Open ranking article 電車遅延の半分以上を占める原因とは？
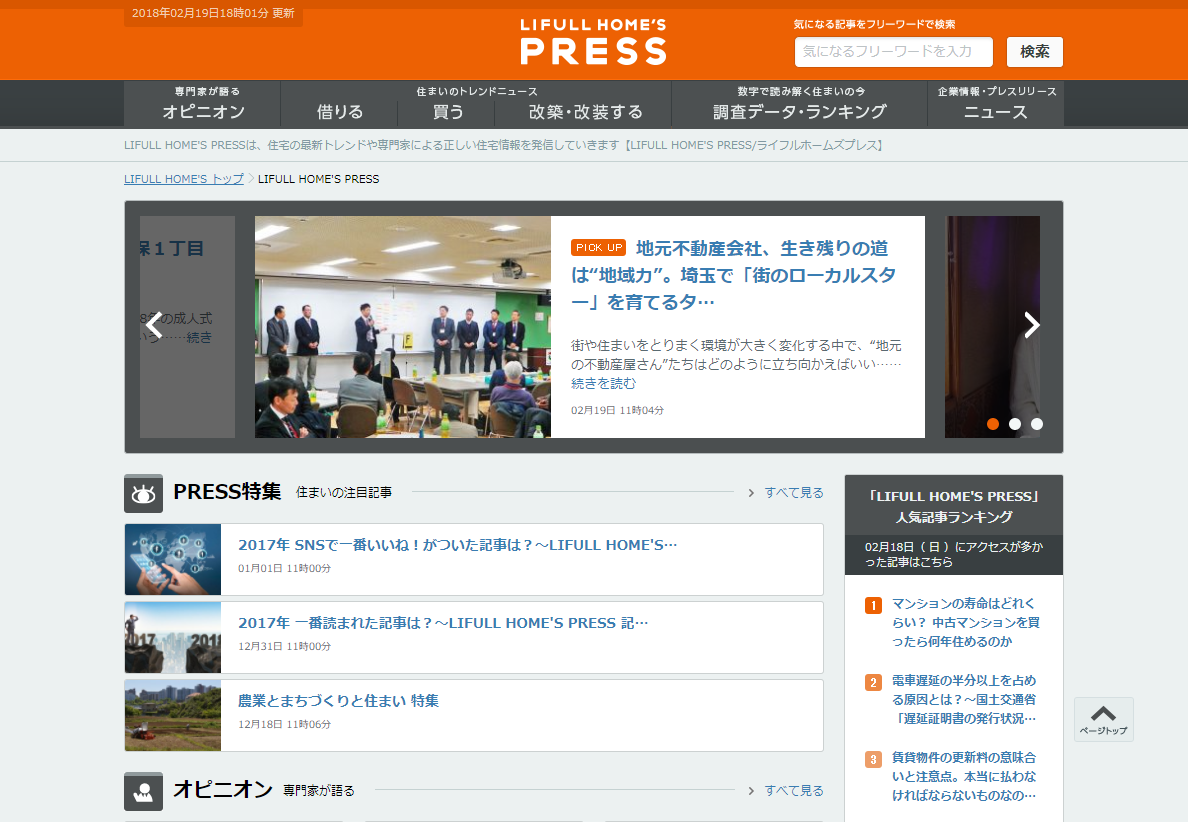This screenshot has height=822, width=1188. (x=964, y=699)
